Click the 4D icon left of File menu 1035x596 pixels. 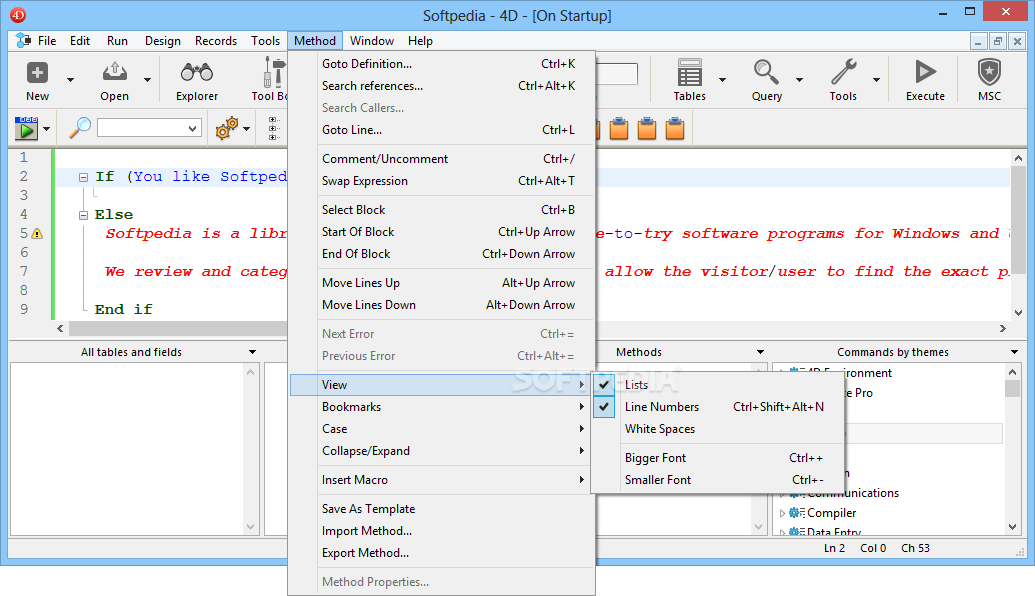click(24, 41)
